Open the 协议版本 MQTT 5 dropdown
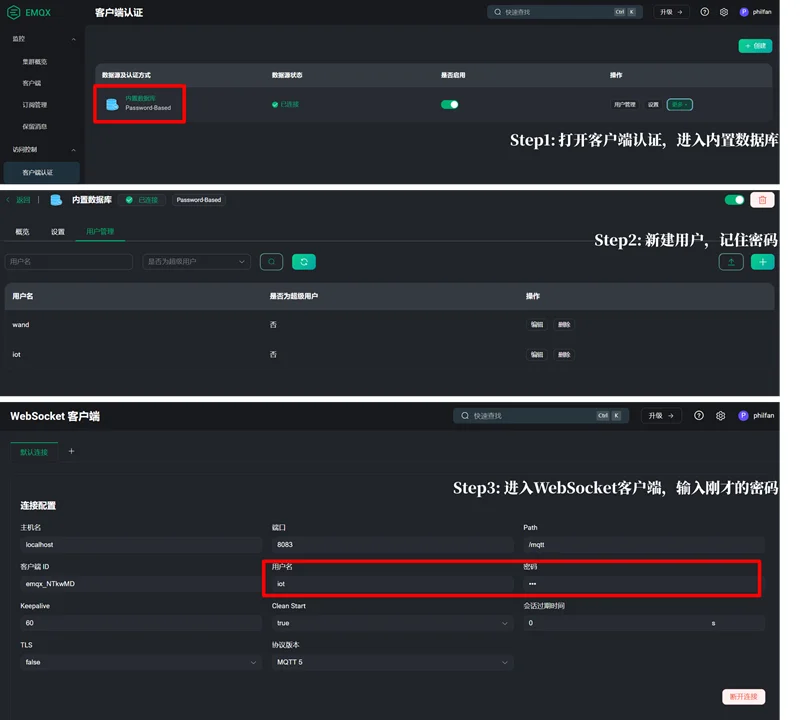Image resolution: width=812 pixels, height=720 pixels. click(391, 662)
